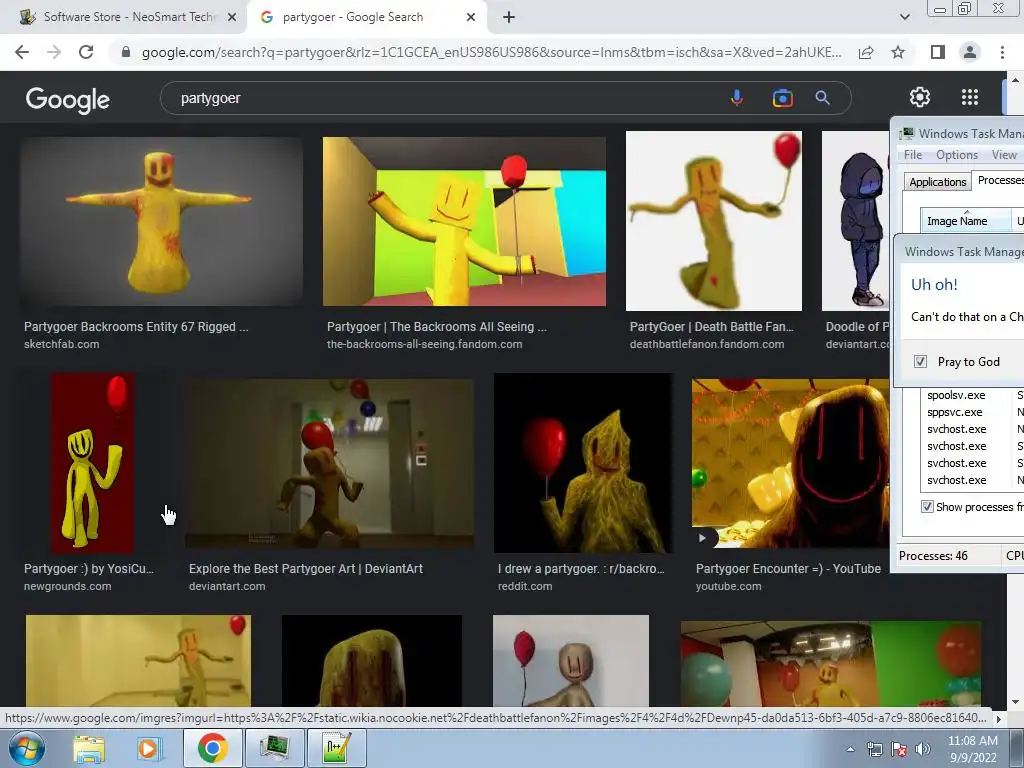Launch Windows Media Player from taskbar
The width and height of the screenshot is (1024, 768).
[148, 748]
